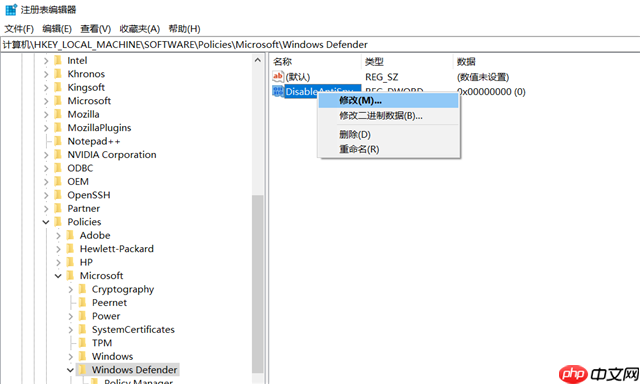Click the folder icon beside ODBC
The width and height of the screenshot is (640, 384).
point(58,168)
